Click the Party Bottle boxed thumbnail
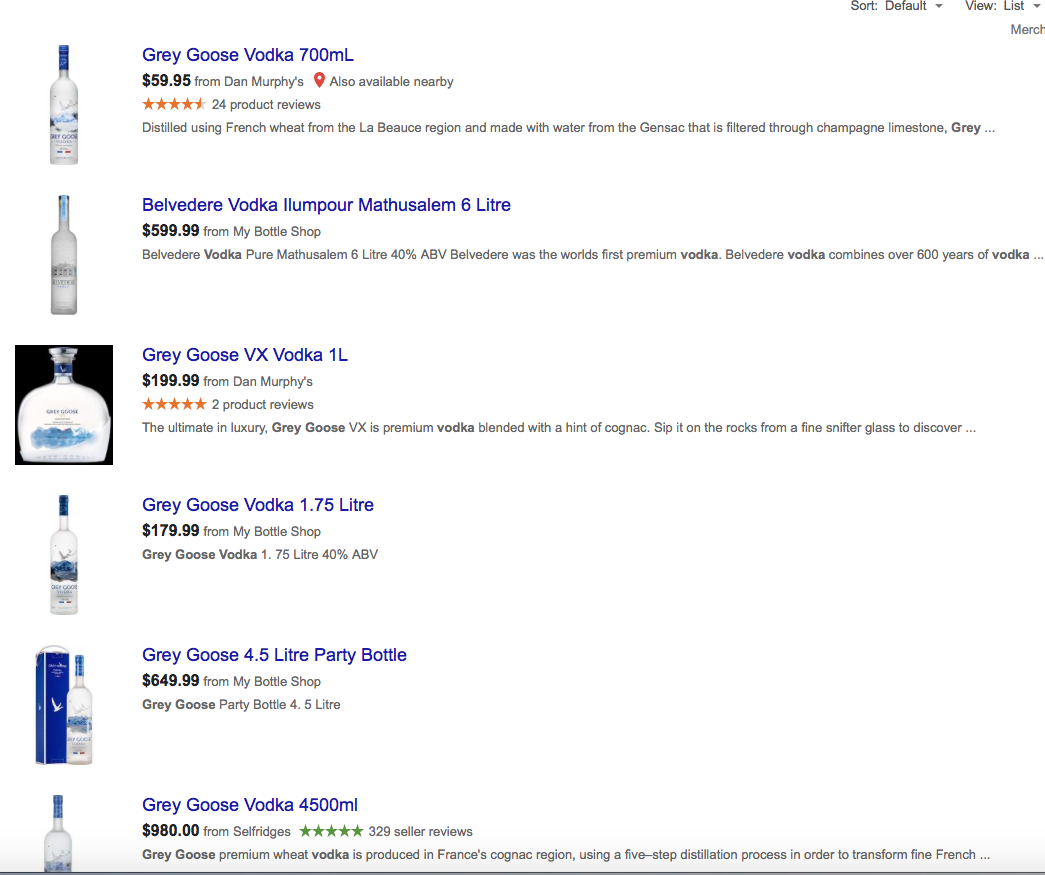This screenshot has height=875, width=1045. point(64,704)
